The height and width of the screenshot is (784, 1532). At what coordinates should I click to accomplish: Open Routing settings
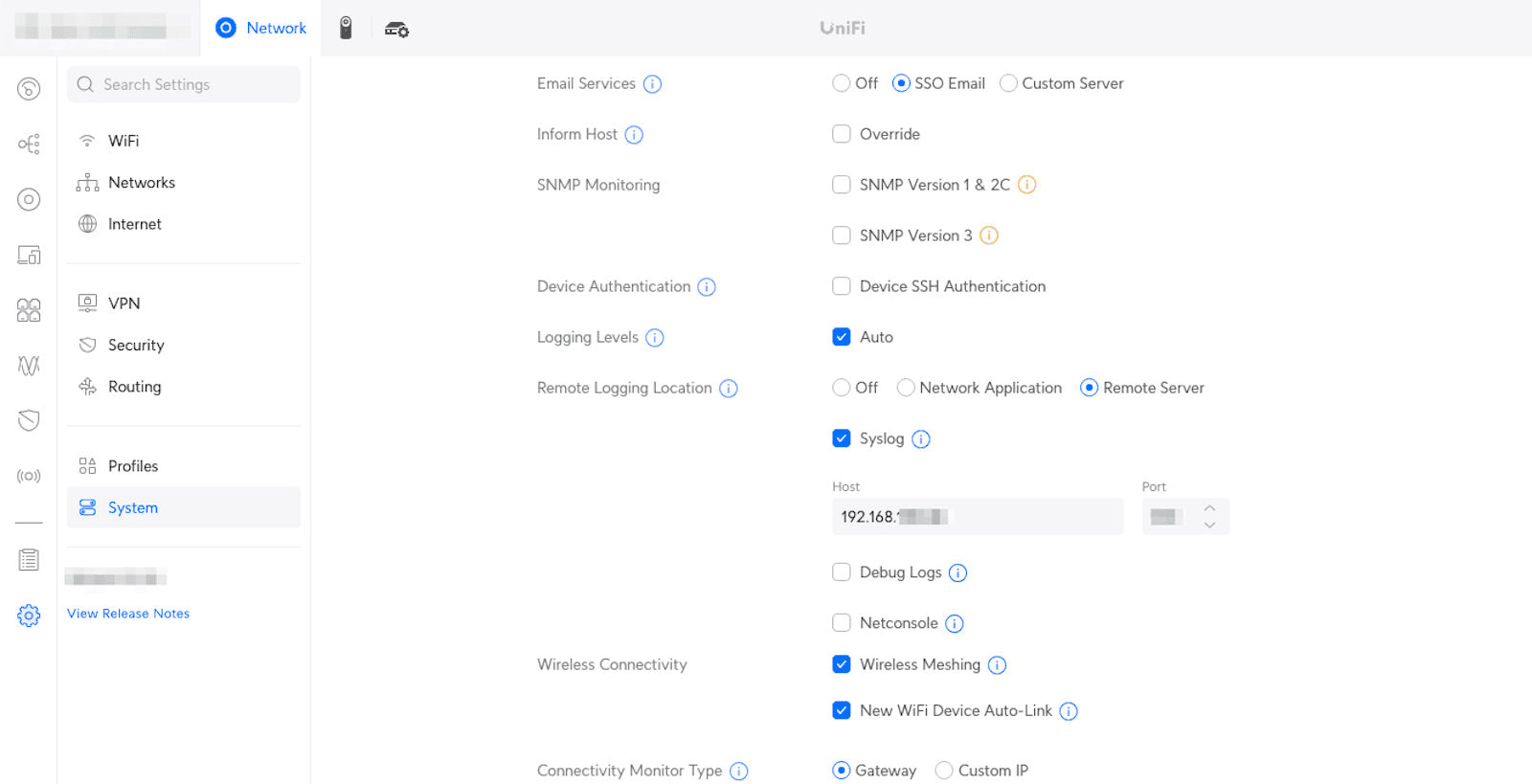pos(184,387)
